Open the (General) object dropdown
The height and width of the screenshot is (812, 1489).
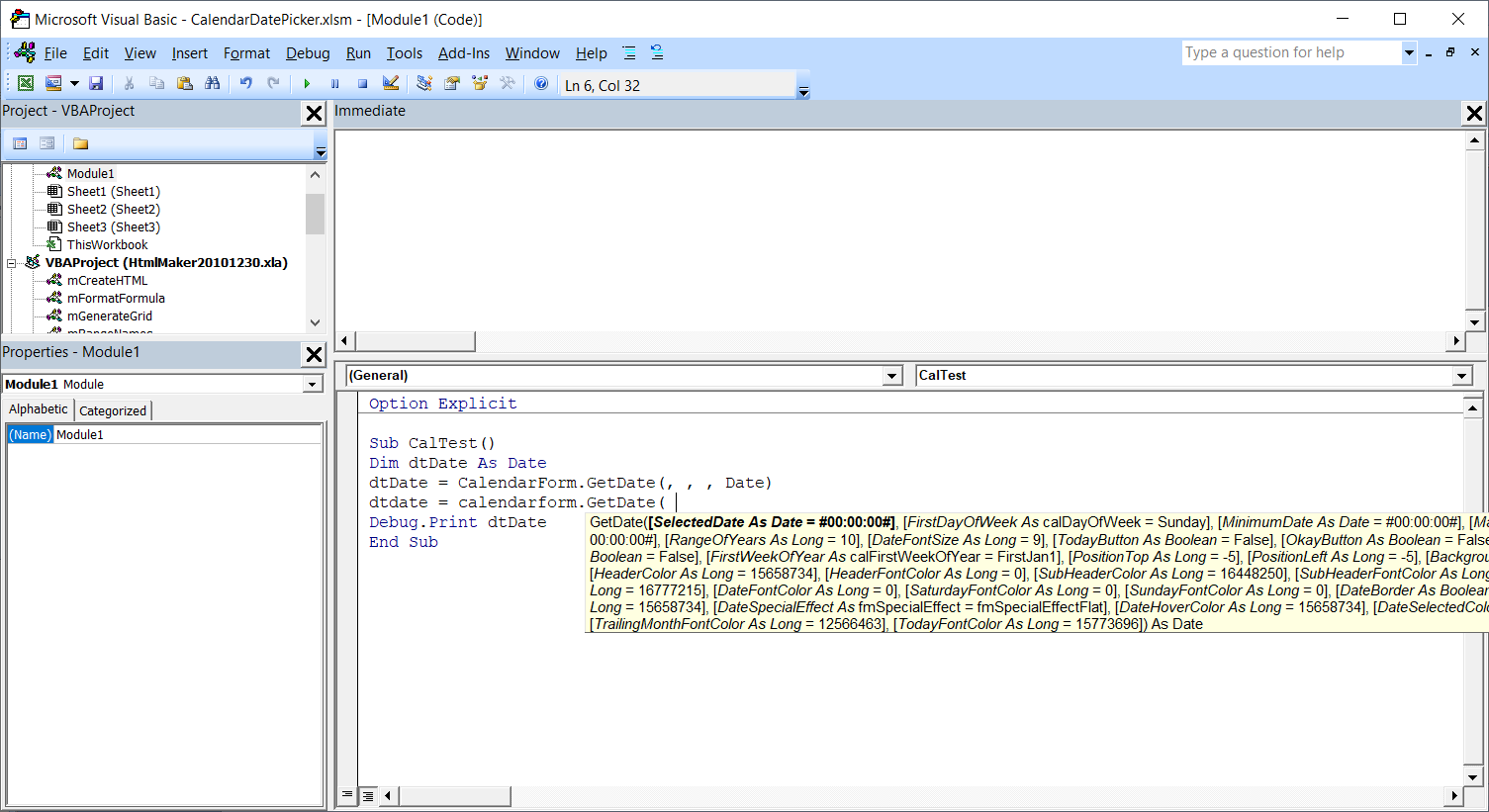[892, 376]
